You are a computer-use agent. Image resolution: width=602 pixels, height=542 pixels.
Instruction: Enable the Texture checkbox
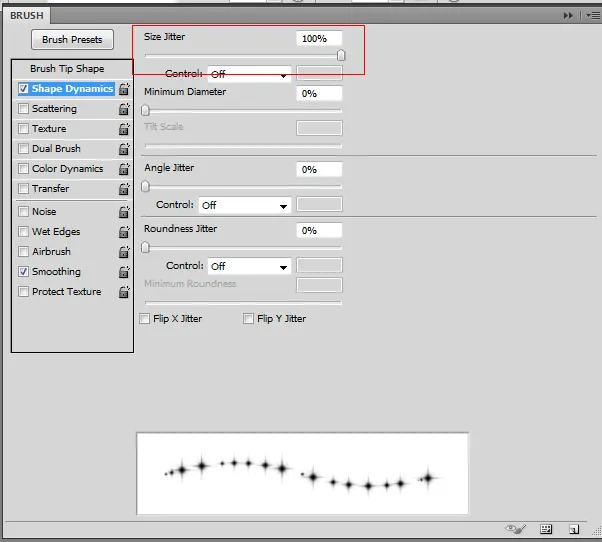(x=23, y=129)
